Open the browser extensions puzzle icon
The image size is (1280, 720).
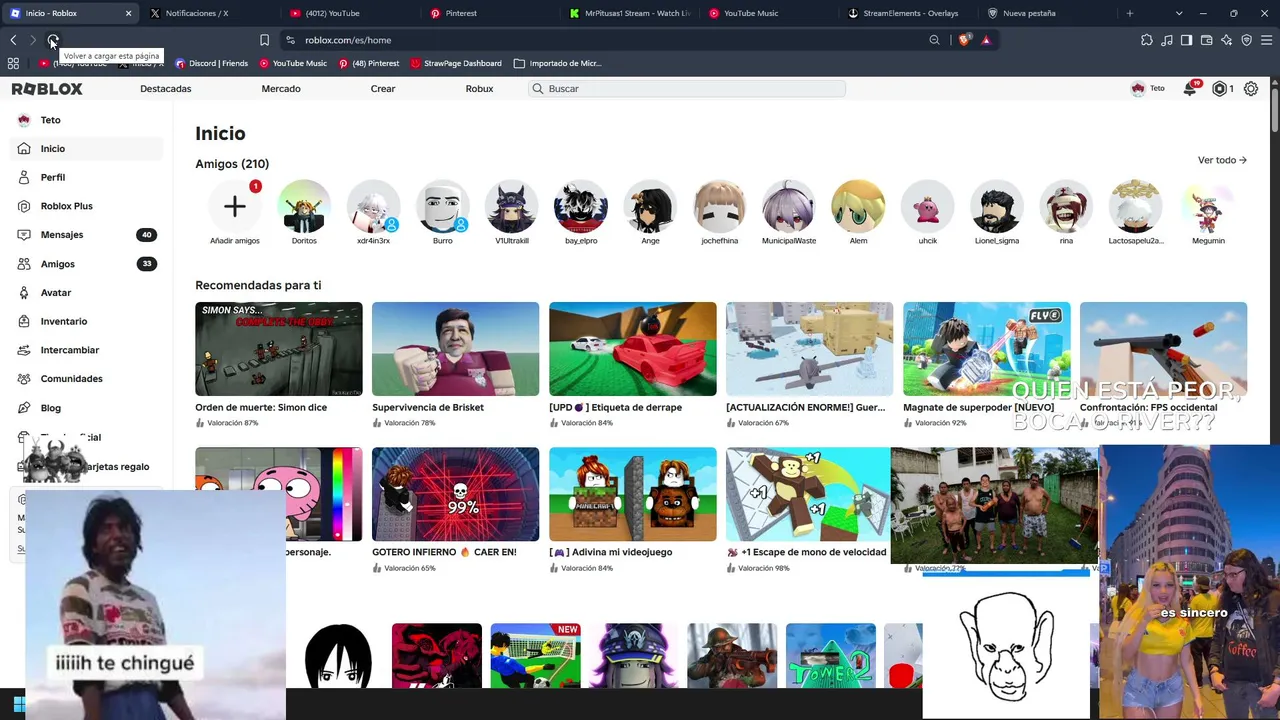(1147, 40)
